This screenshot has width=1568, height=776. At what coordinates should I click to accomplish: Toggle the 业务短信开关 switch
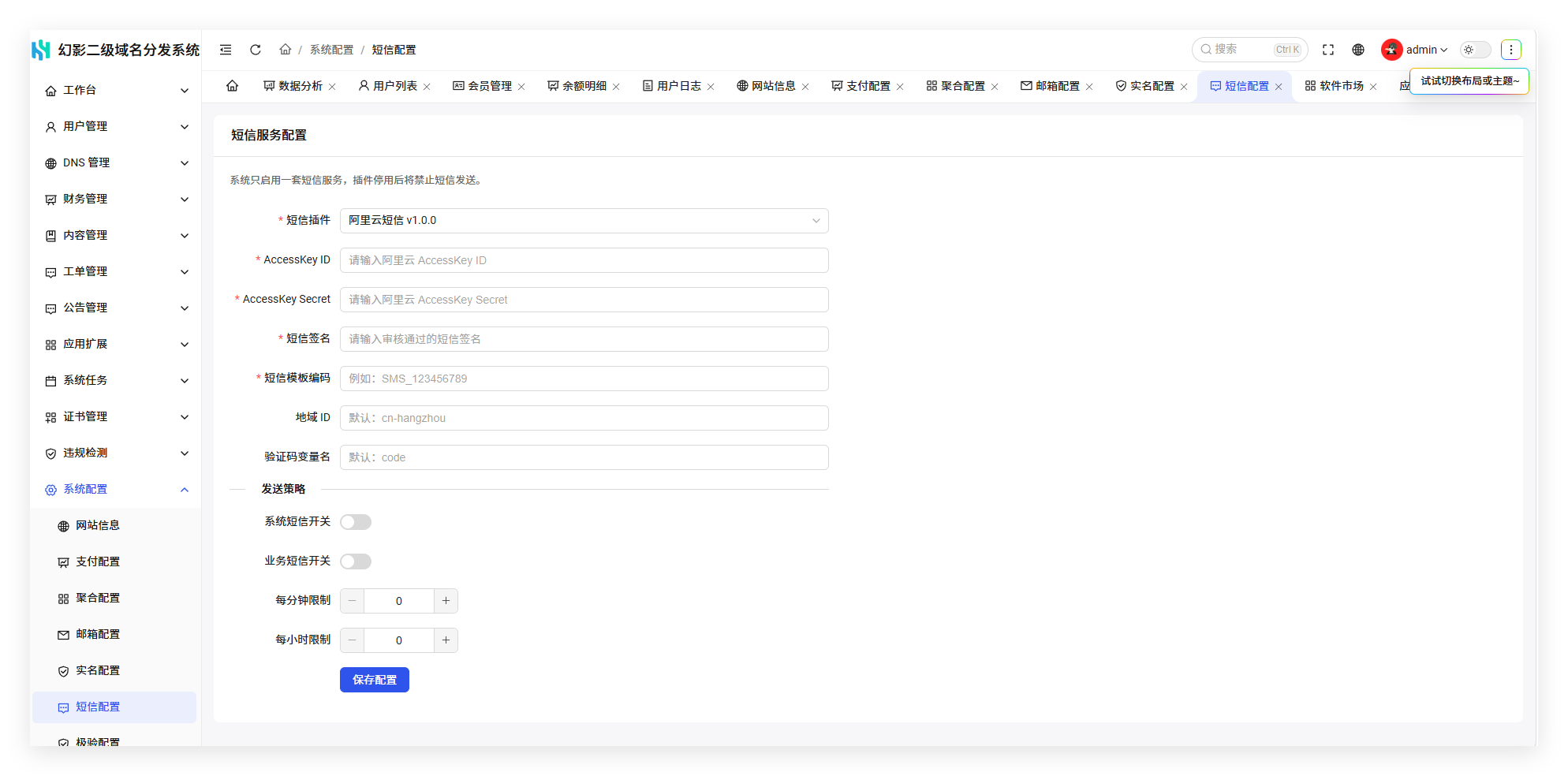[356, 561]
